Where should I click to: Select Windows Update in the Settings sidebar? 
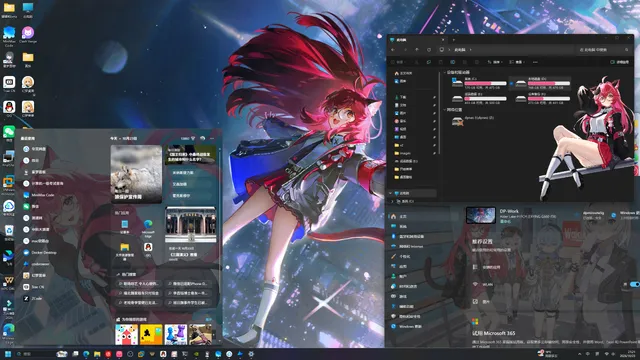pyautogui.click(x=407, y=327)
